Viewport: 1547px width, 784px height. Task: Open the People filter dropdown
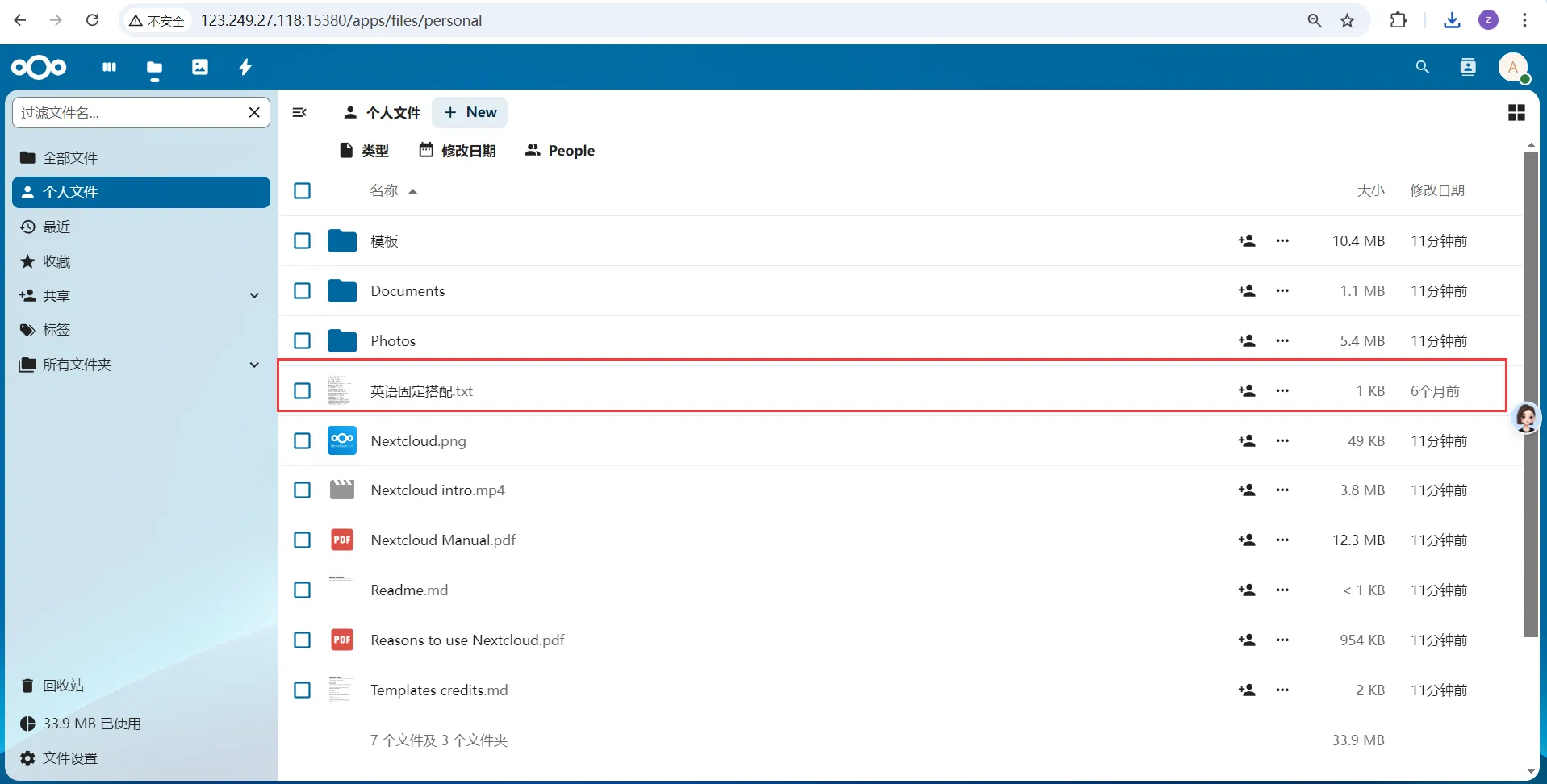pyautogui.click(x=560, y=151)
